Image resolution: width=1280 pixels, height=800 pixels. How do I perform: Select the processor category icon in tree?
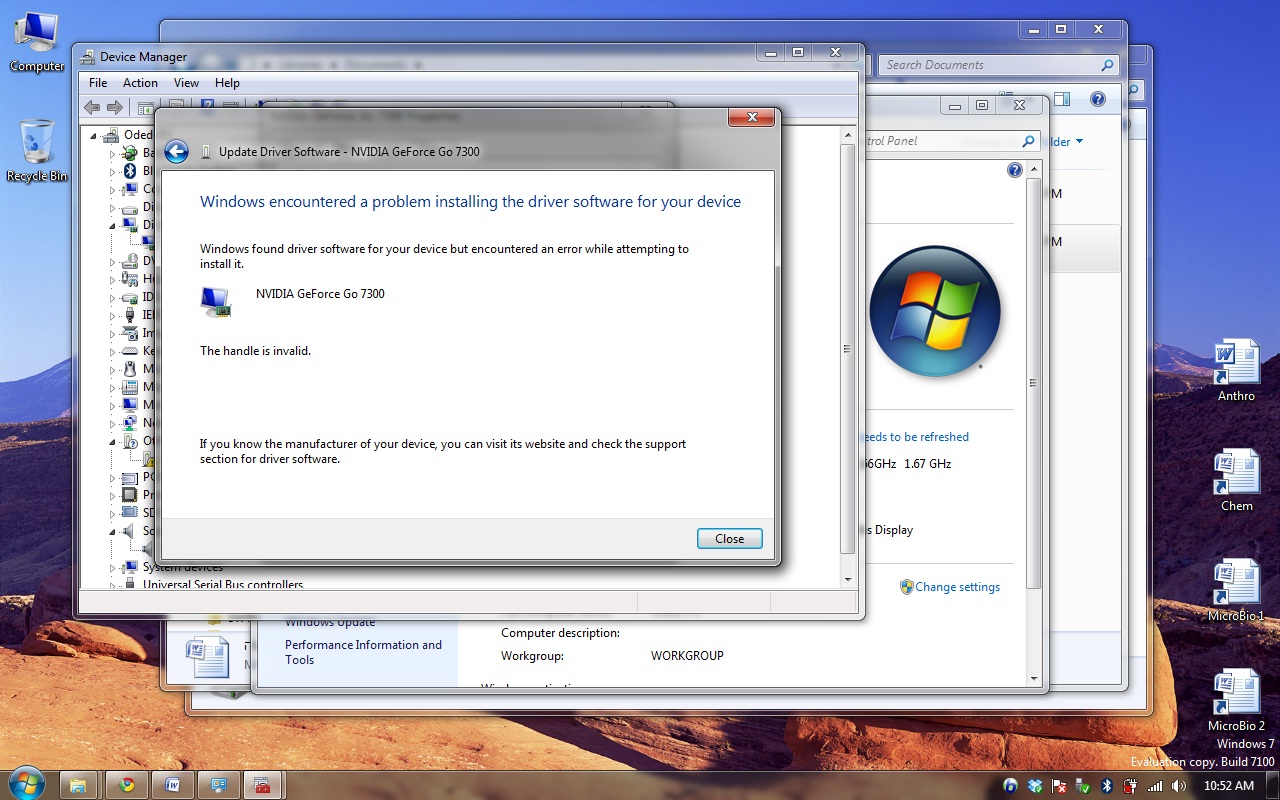click(129, 495)
